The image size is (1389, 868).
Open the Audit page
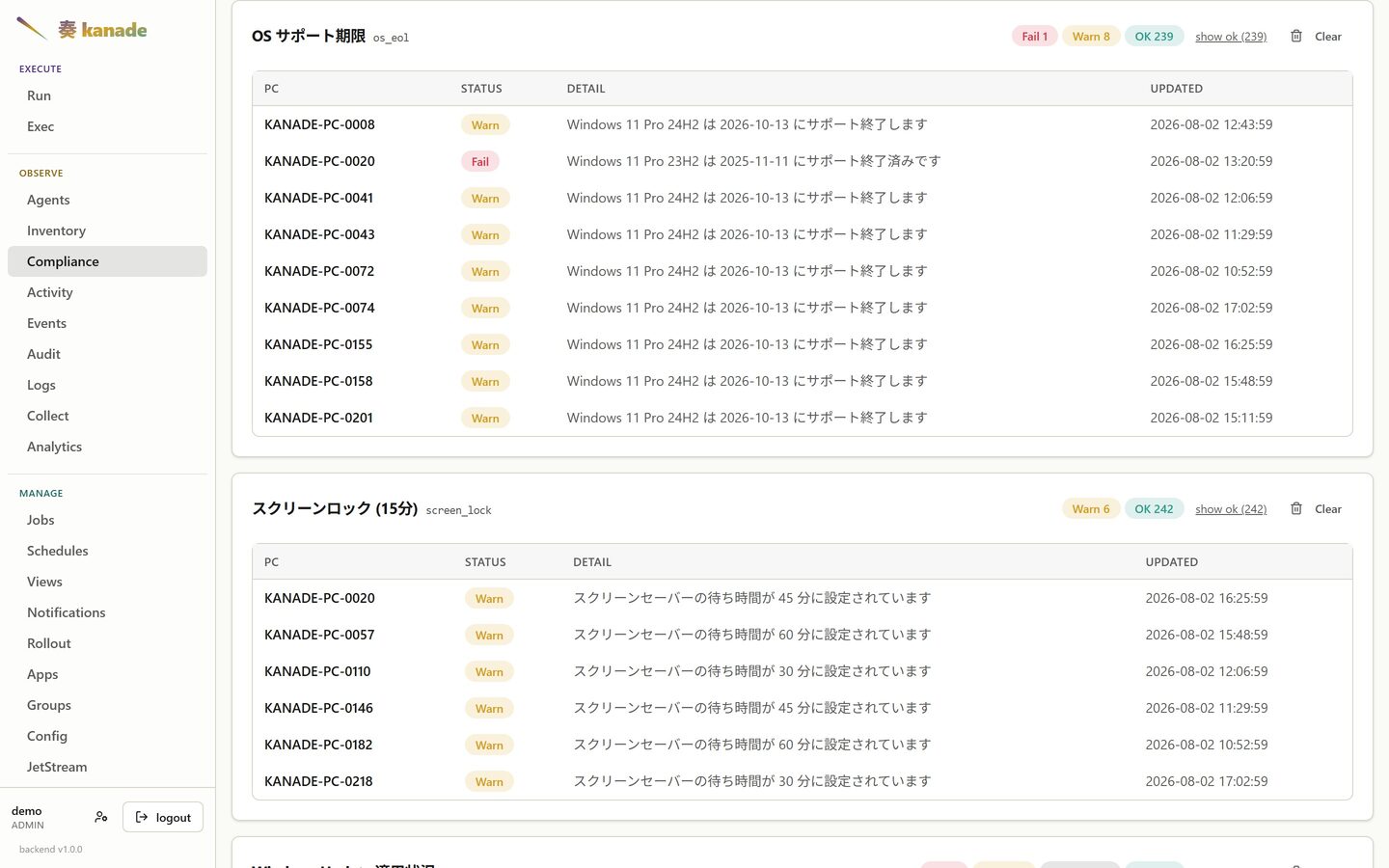pyautogui.click(x=107, y=354)
